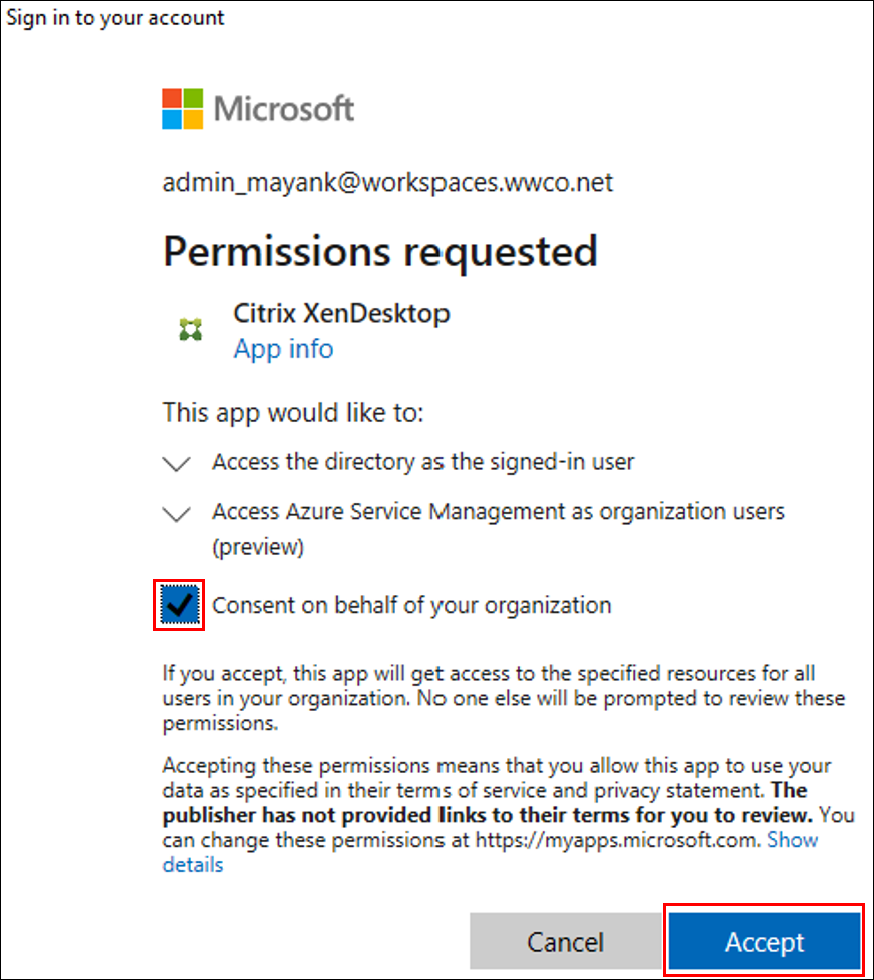
Task: Click the 'Permissions requested' heading
Action: [380, 250]
